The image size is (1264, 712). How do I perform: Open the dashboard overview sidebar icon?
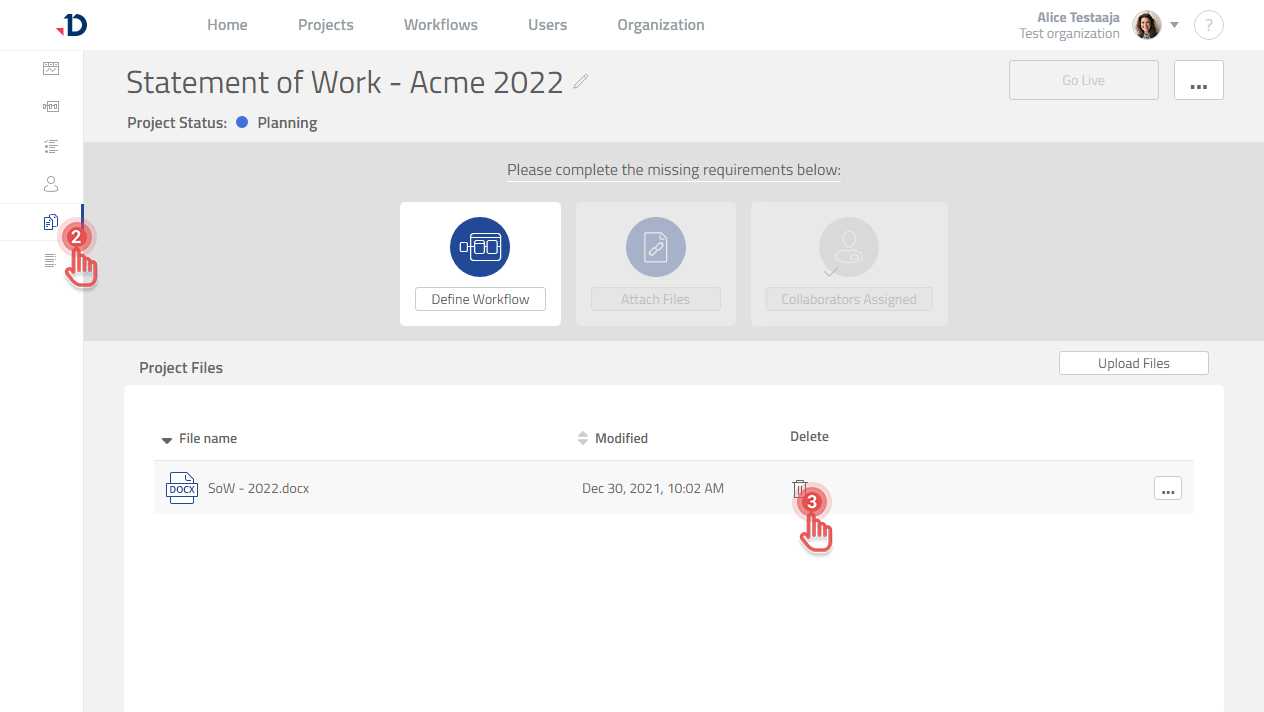51,69
